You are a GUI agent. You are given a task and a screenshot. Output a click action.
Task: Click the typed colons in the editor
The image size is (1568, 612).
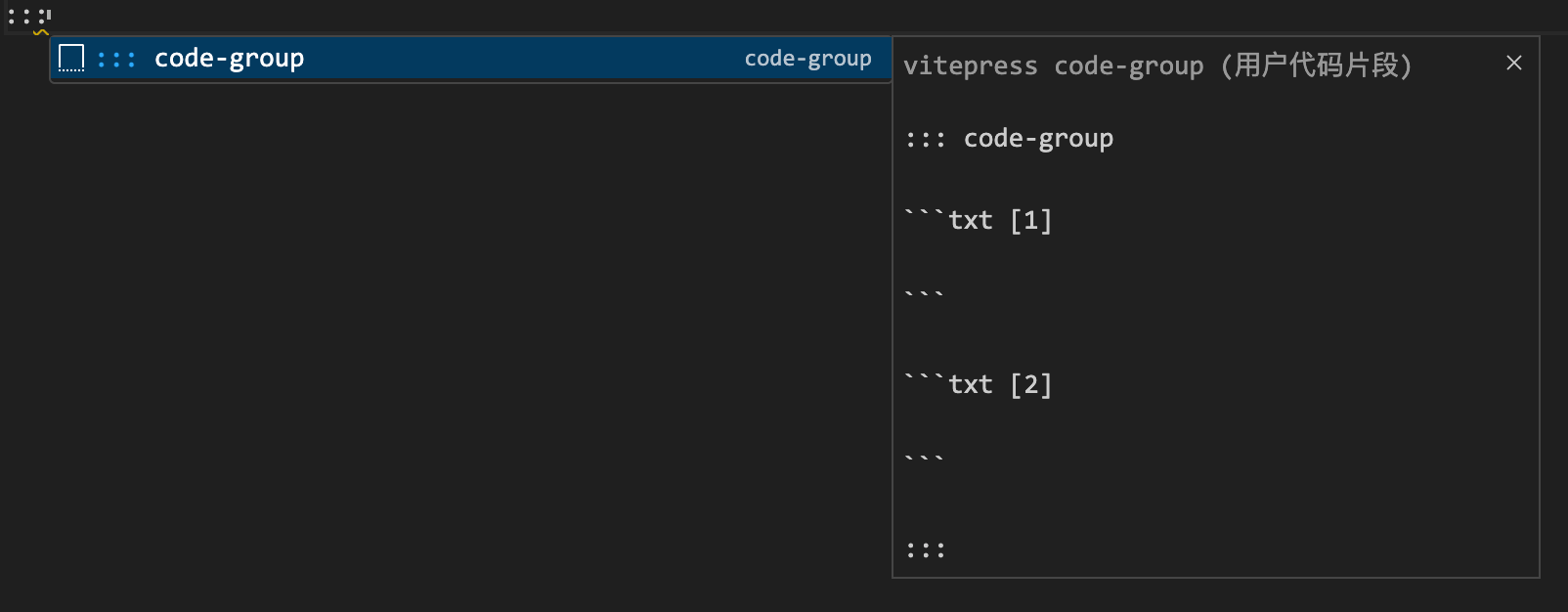pyautogui.click(x=27, y=17)
